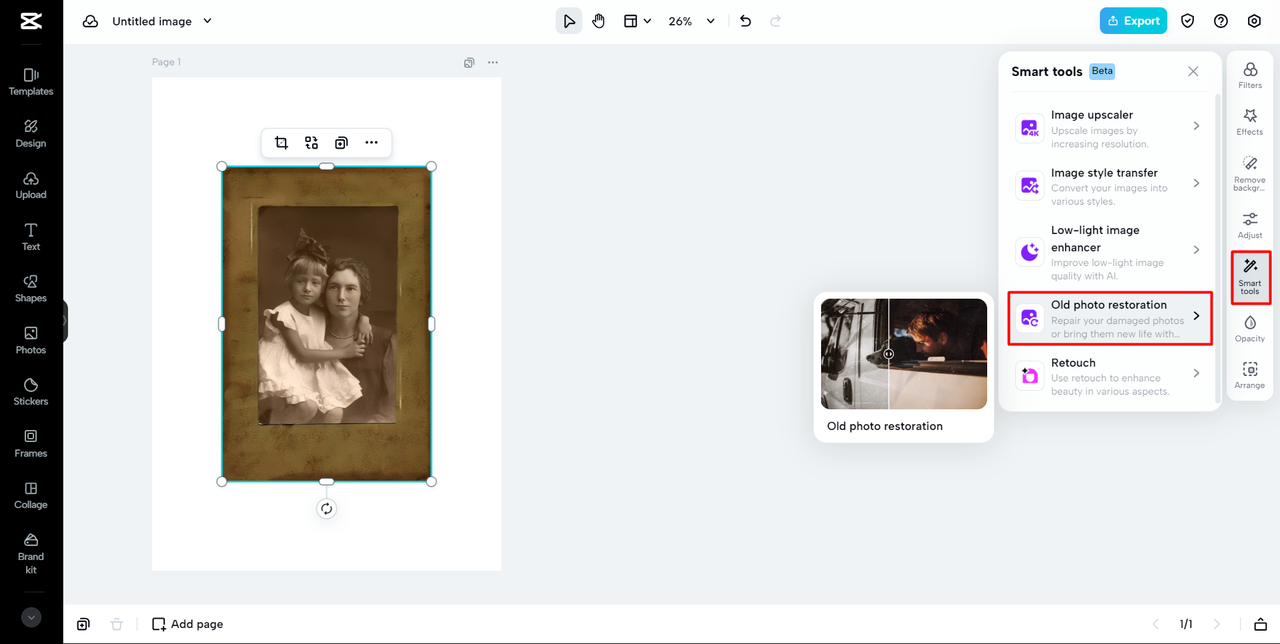The height and width of the screenshot is (644, 1280).
Task: Go to next page arrow
Action: pos(1217,624)
